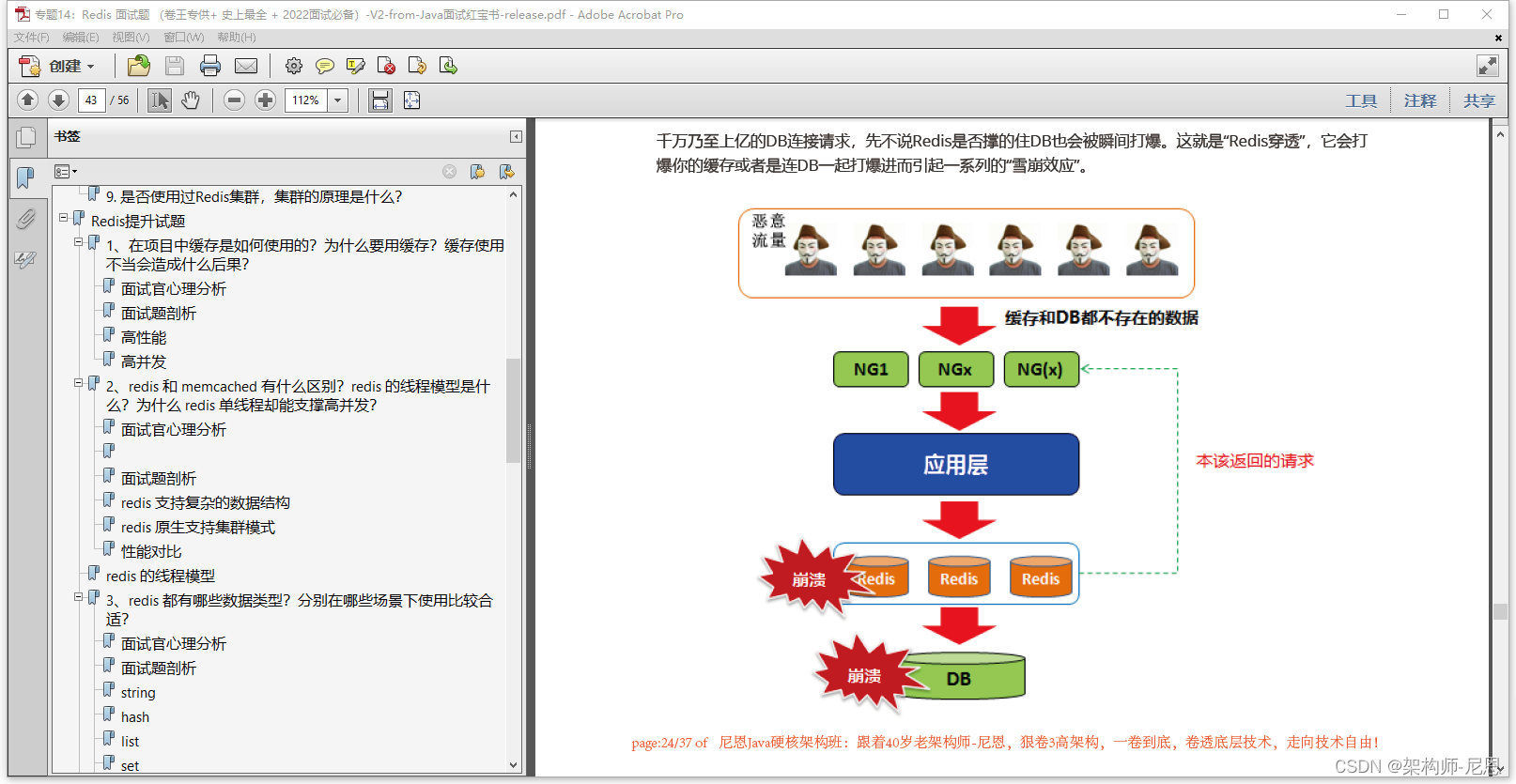Click the new bookmark icon

click(477, 172)
